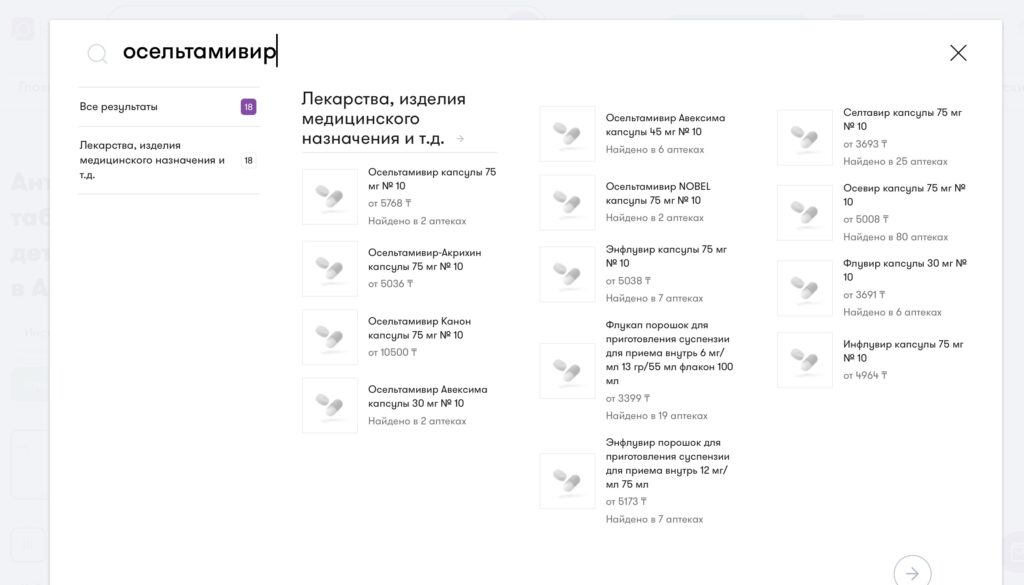Open 'Осельтамивир капсулы 75 мг № 10' product

(x=432, y=179)
